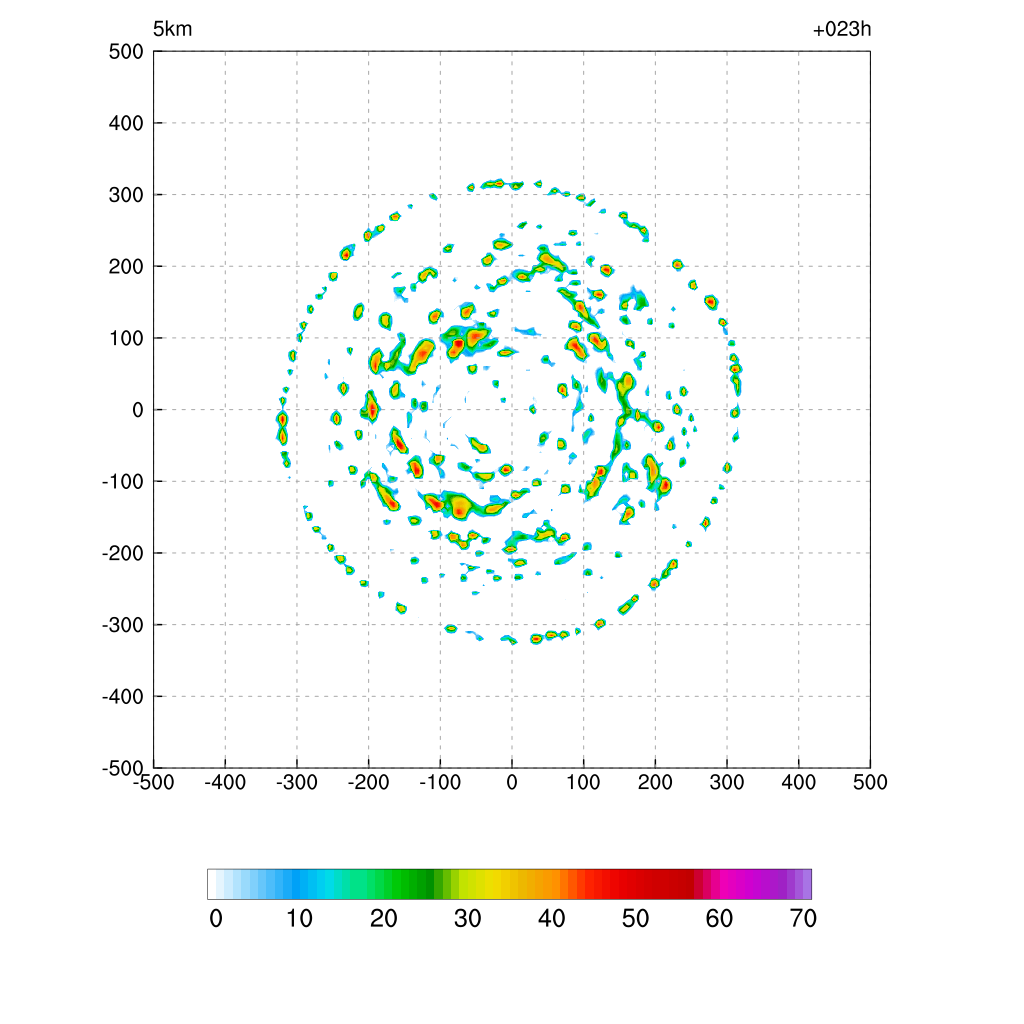Viewport: 1024px width, 1024px height.
Task: Click the colorbar label '40'
Action: click(x=552, y=919)
